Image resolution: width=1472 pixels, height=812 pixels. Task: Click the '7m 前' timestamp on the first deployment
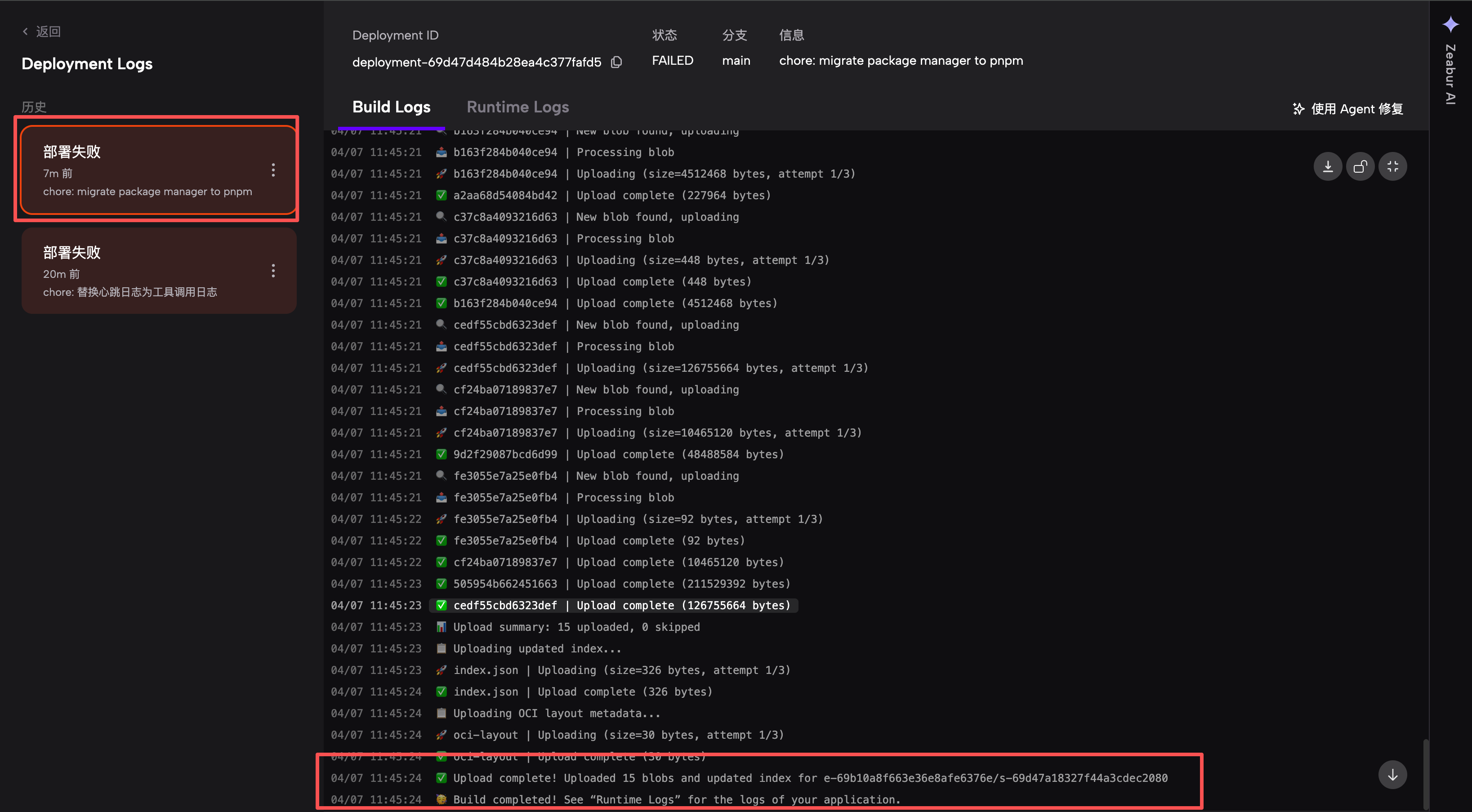pos(58,173)
